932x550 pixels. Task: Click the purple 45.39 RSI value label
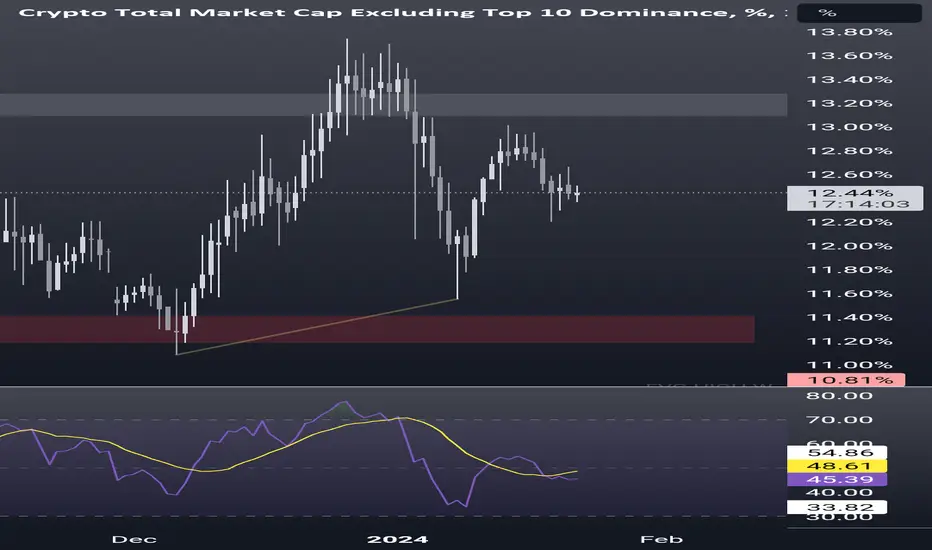(837, 479)
